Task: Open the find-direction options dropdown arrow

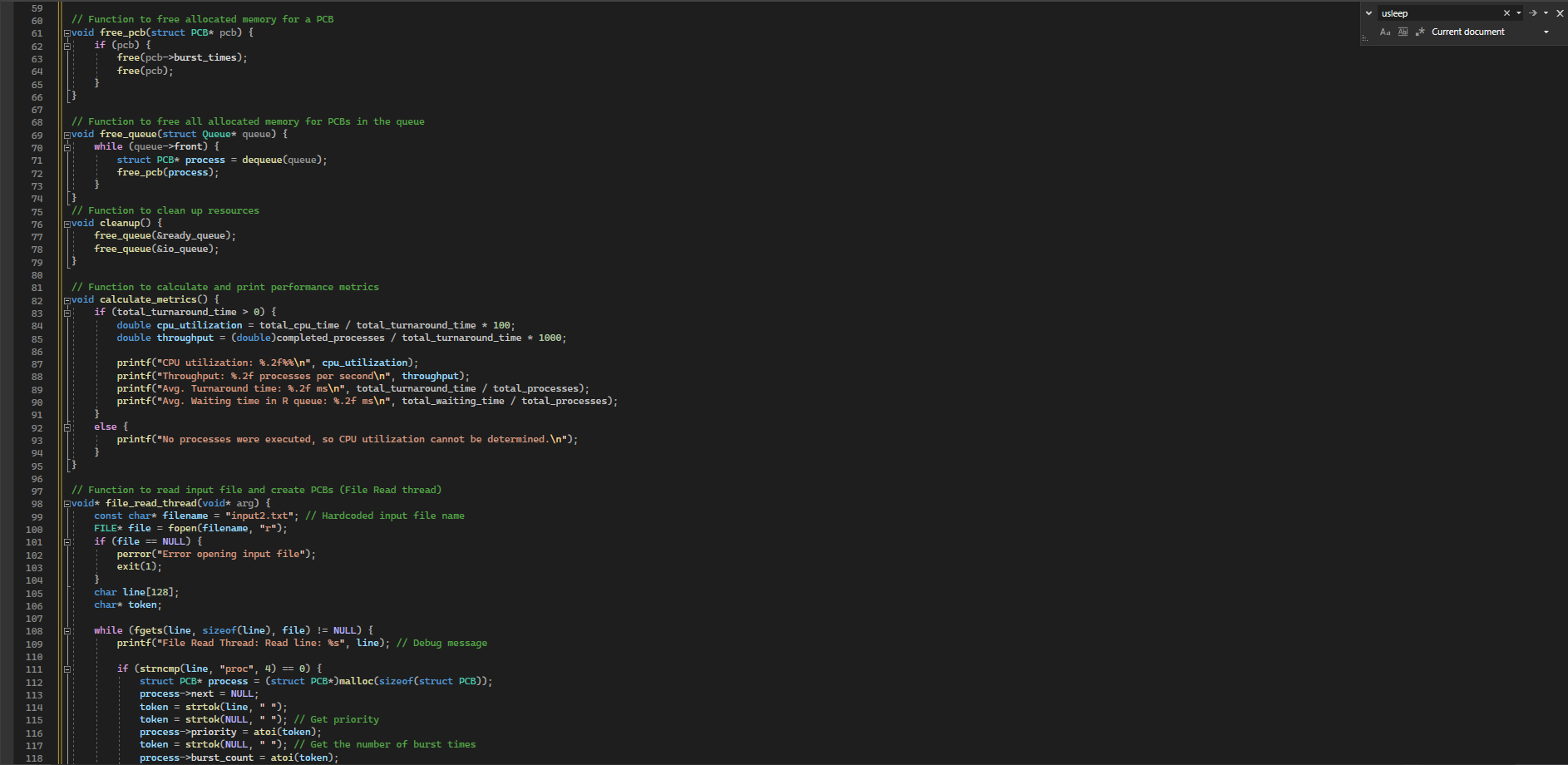Action: click(x=1546, y=12)
